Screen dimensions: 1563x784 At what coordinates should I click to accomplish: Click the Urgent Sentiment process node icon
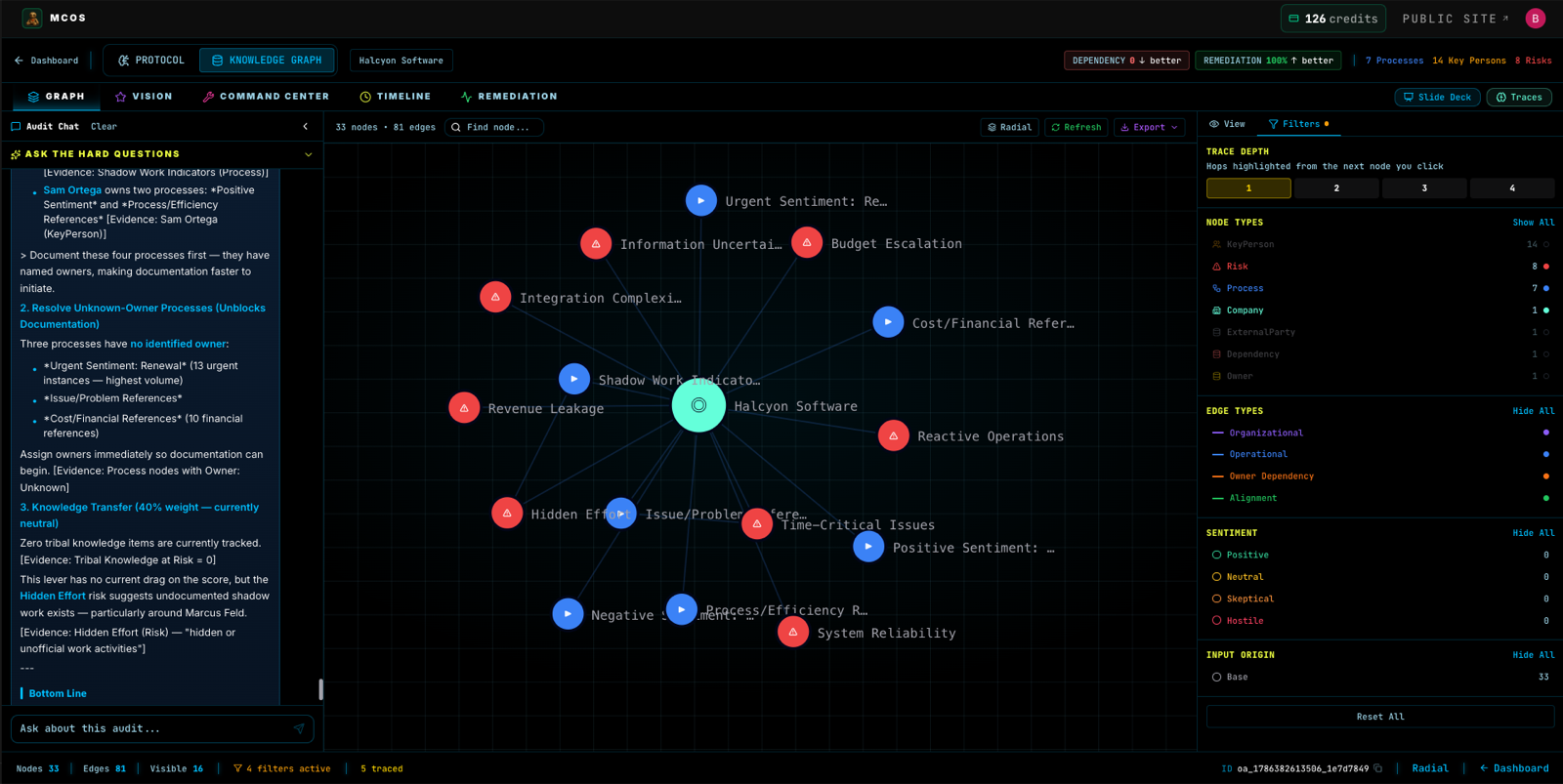pos(700,200)
